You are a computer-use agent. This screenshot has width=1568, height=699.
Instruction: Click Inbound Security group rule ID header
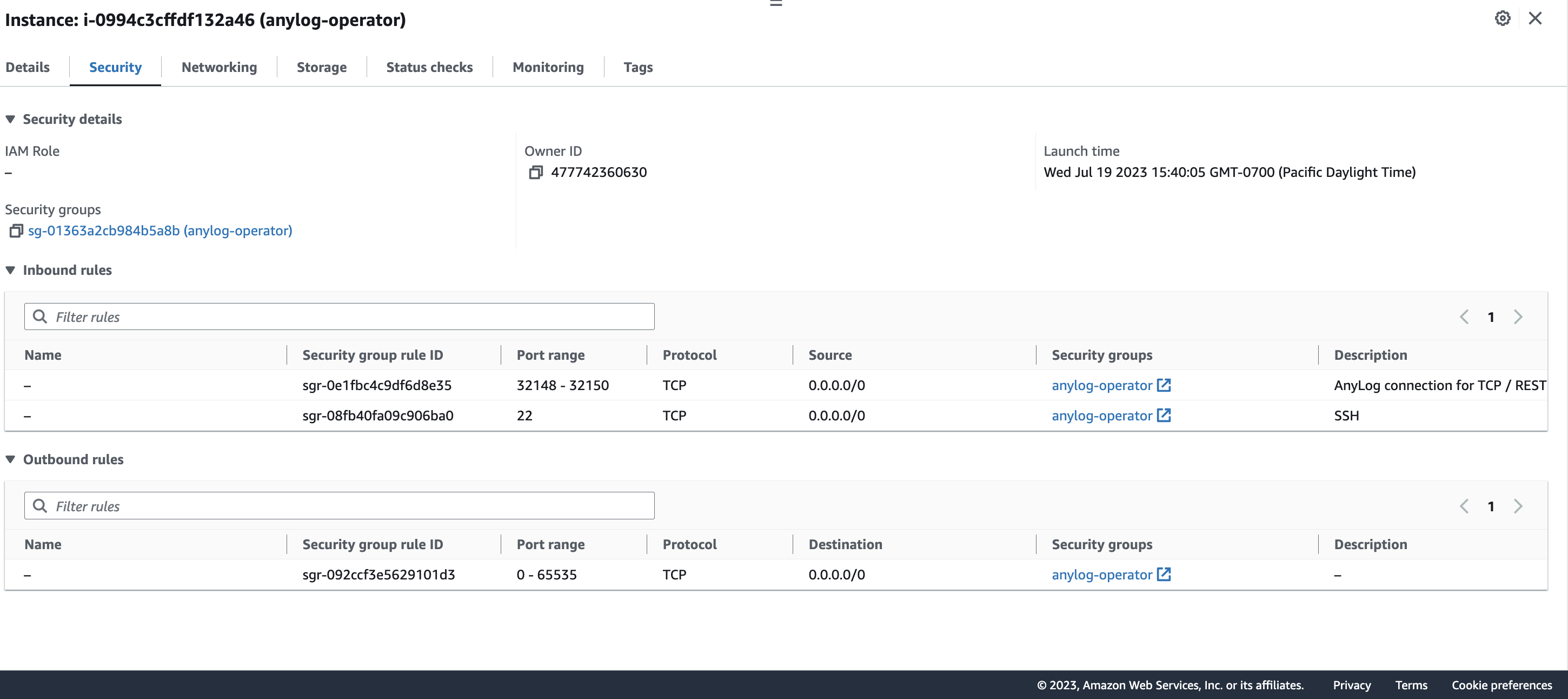(373, 355)
